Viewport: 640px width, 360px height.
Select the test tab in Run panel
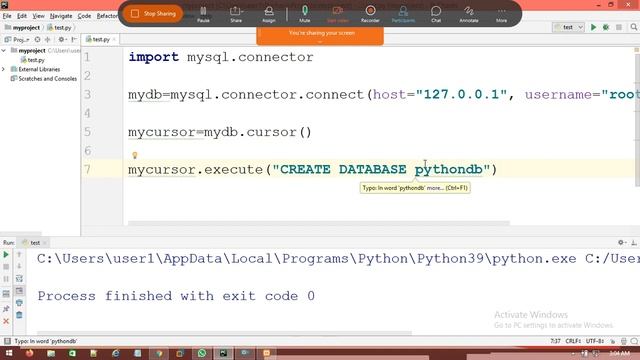coord(32,243)
